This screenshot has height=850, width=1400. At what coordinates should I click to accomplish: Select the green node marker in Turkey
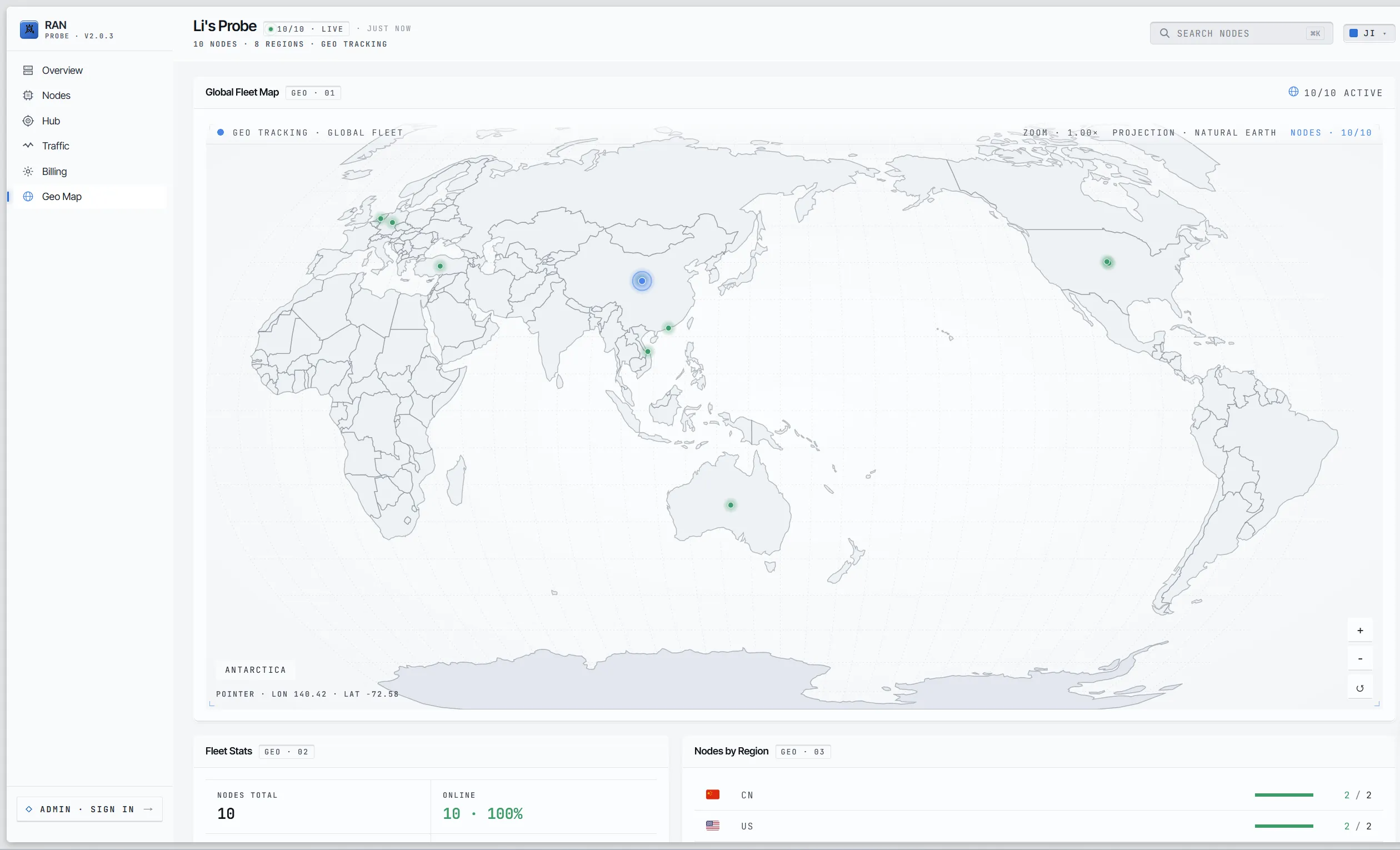441,267
